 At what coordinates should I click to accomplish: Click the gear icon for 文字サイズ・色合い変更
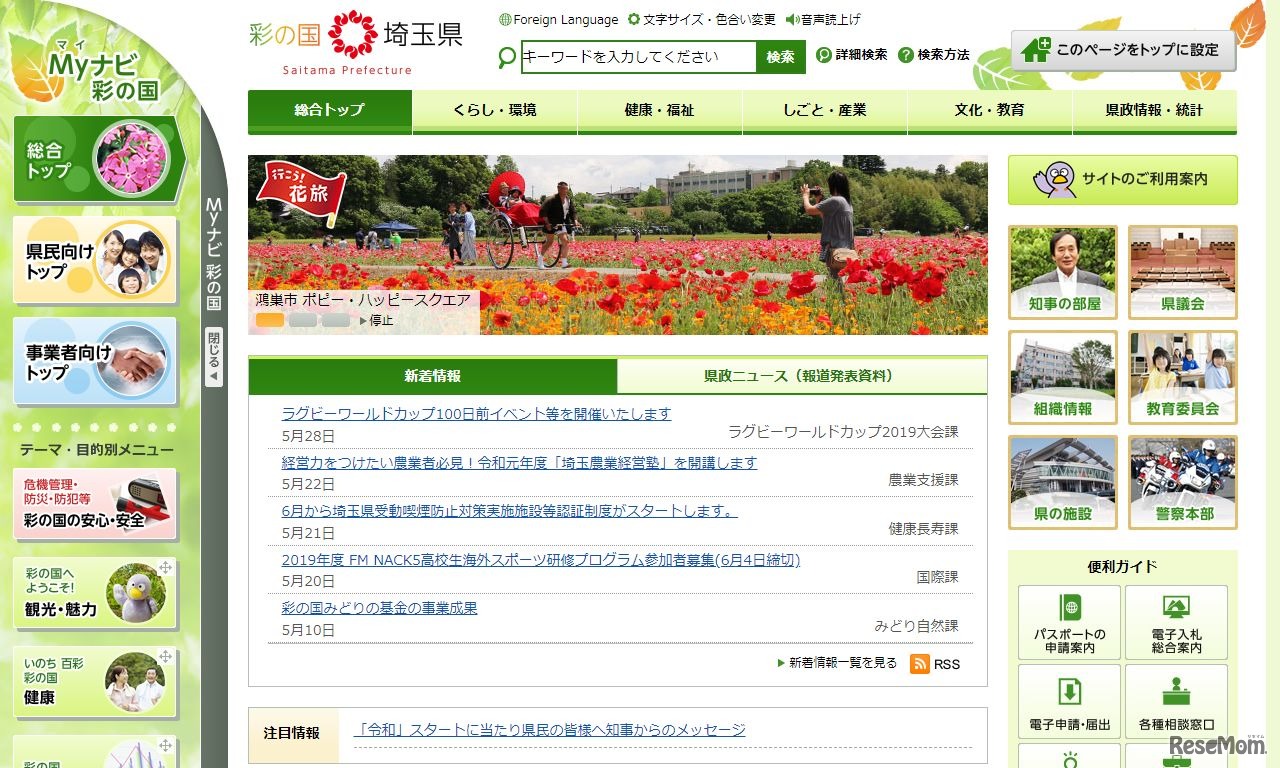[634, 20]
